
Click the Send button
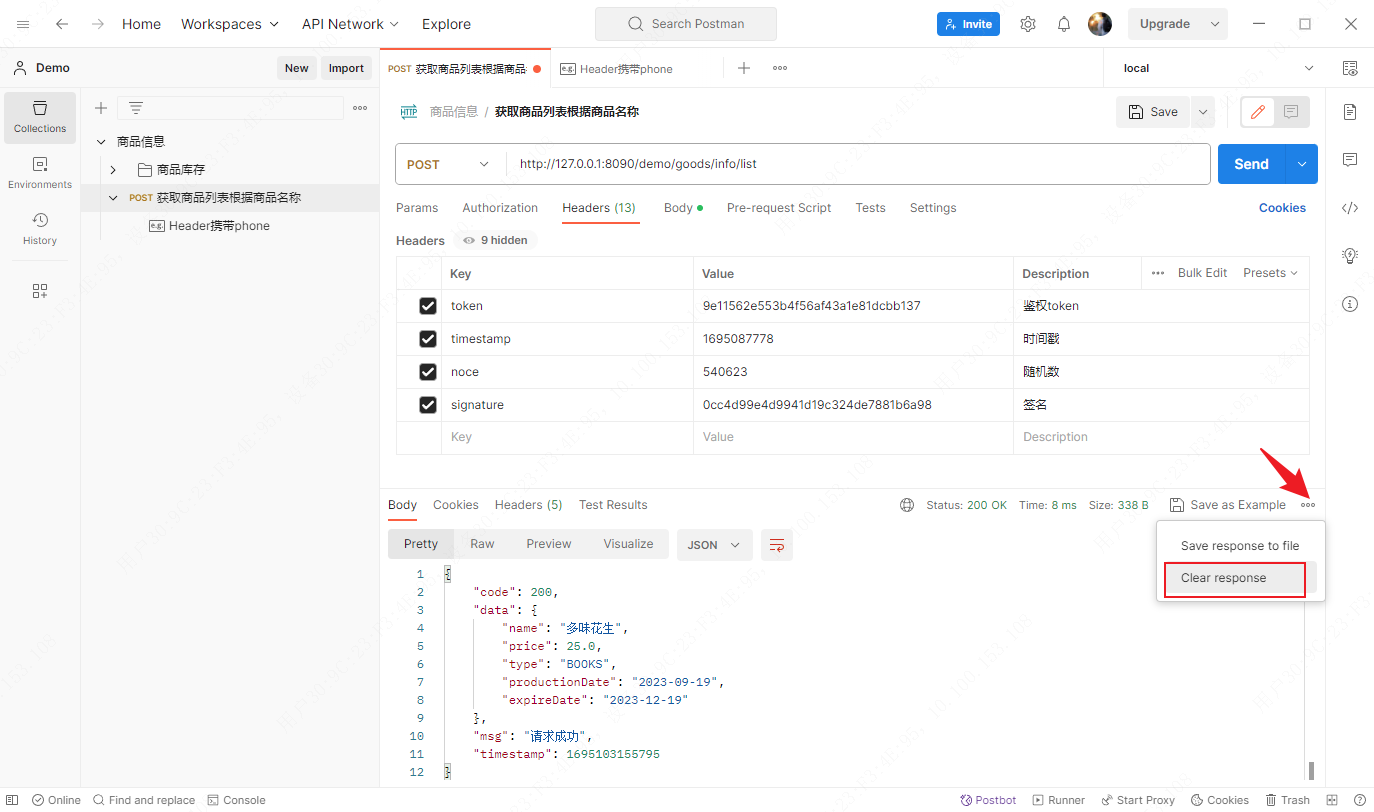click(x=1251, y=164)
